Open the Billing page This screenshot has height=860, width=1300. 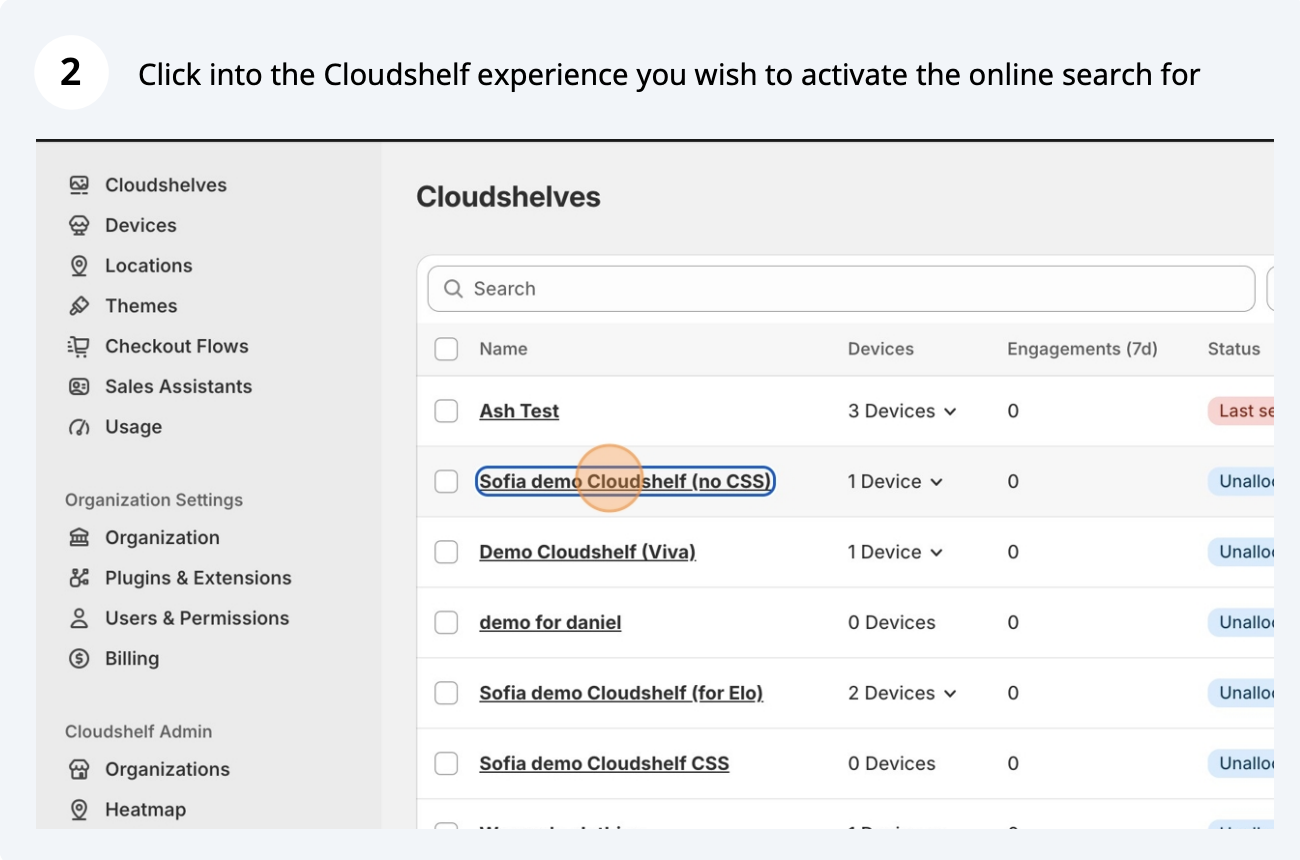tap(132, 658)
